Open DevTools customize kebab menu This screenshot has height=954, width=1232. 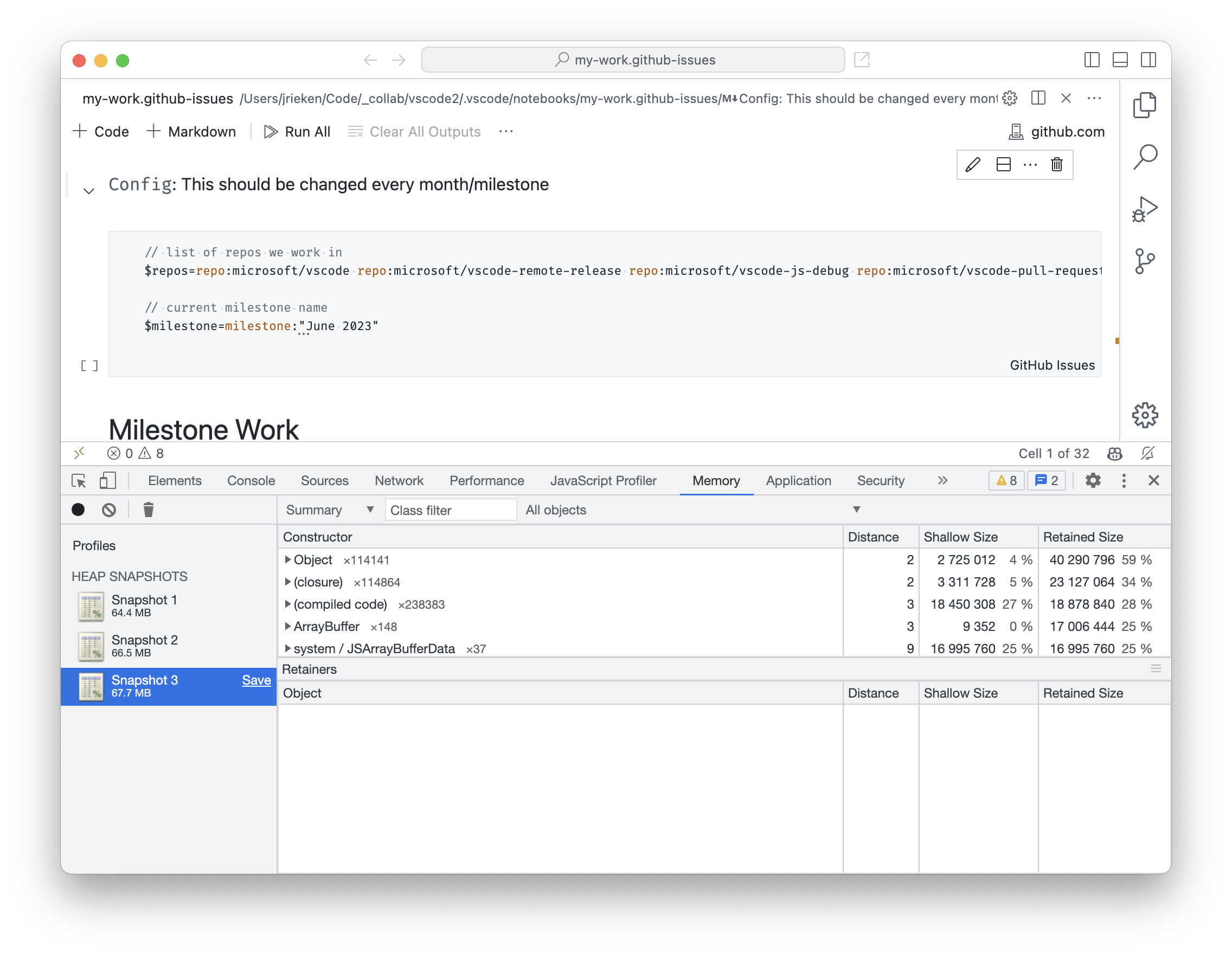1124,480
